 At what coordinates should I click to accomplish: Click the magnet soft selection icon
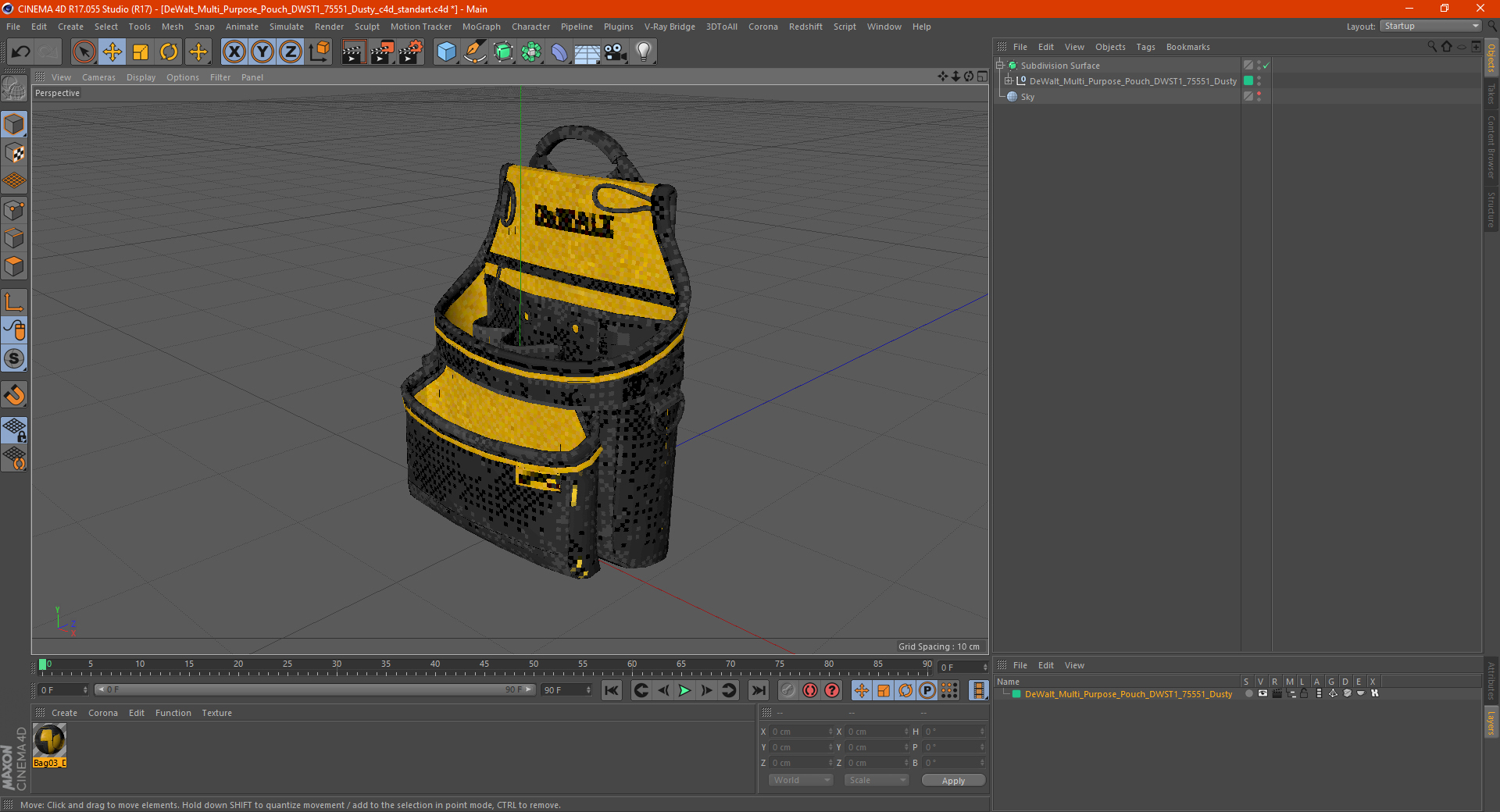pos(14,395)
